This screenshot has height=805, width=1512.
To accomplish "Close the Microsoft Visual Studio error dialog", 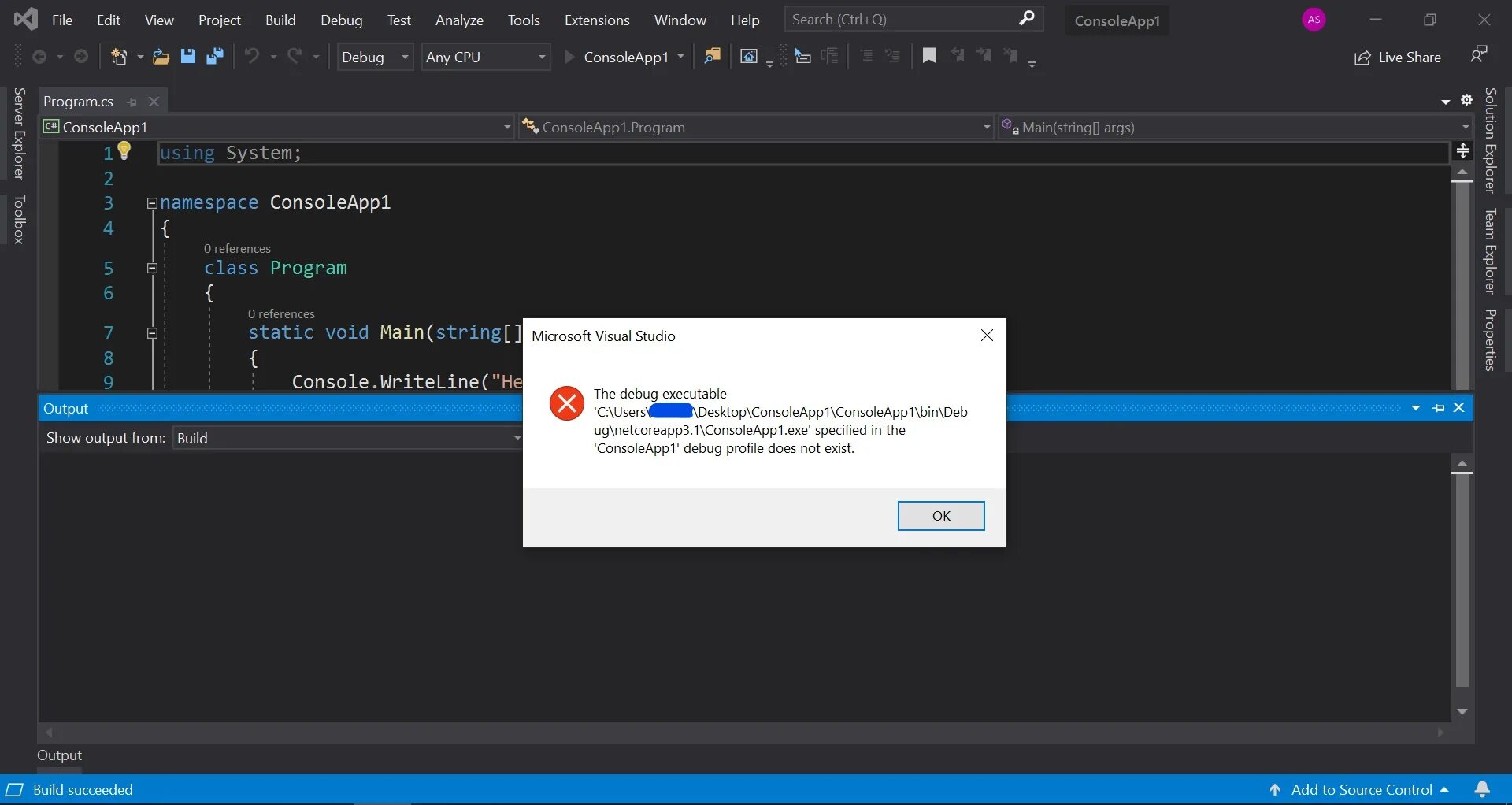I will pos(987,336).
